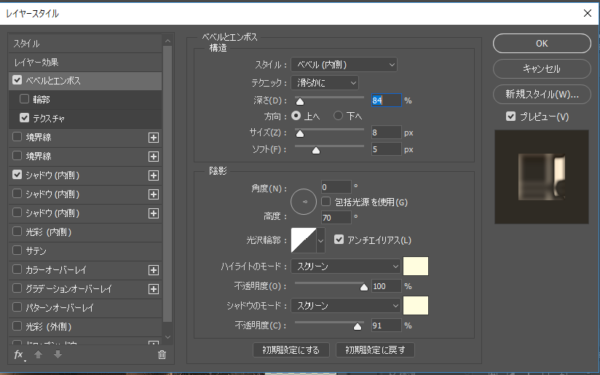Select テクスチャ sub-item label
Image resolution: width=600 pixels, height=375 pixels.
pyautogui.click(x=49, y=119)
